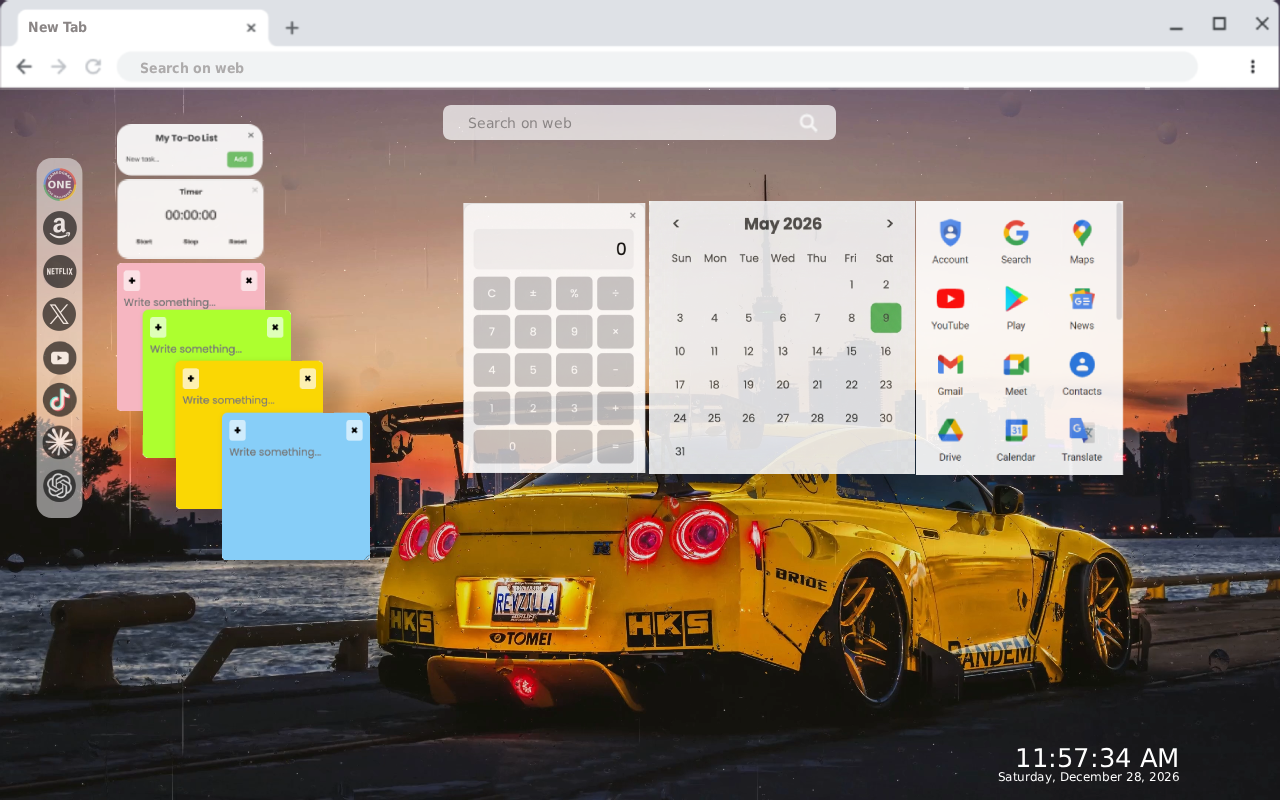Click the equals key on the calculator
This screenshot has width=1280, height=800.
coord(615,447)
